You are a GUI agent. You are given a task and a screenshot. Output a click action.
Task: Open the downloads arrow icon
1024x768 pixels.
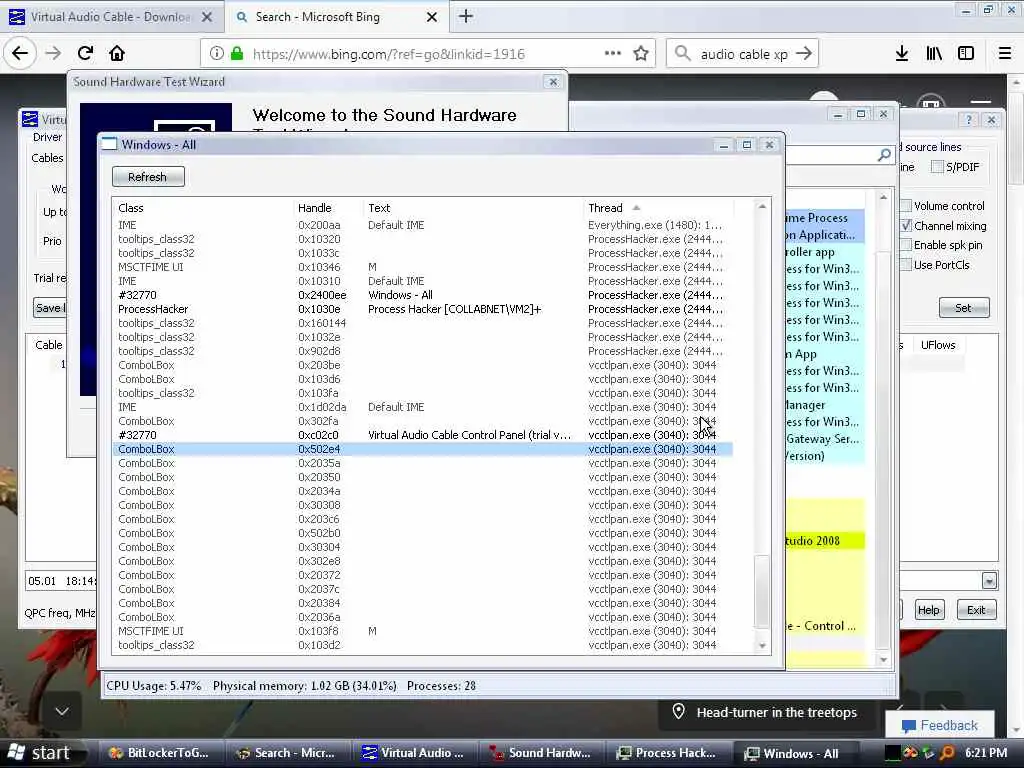click(x=902, y=54)
